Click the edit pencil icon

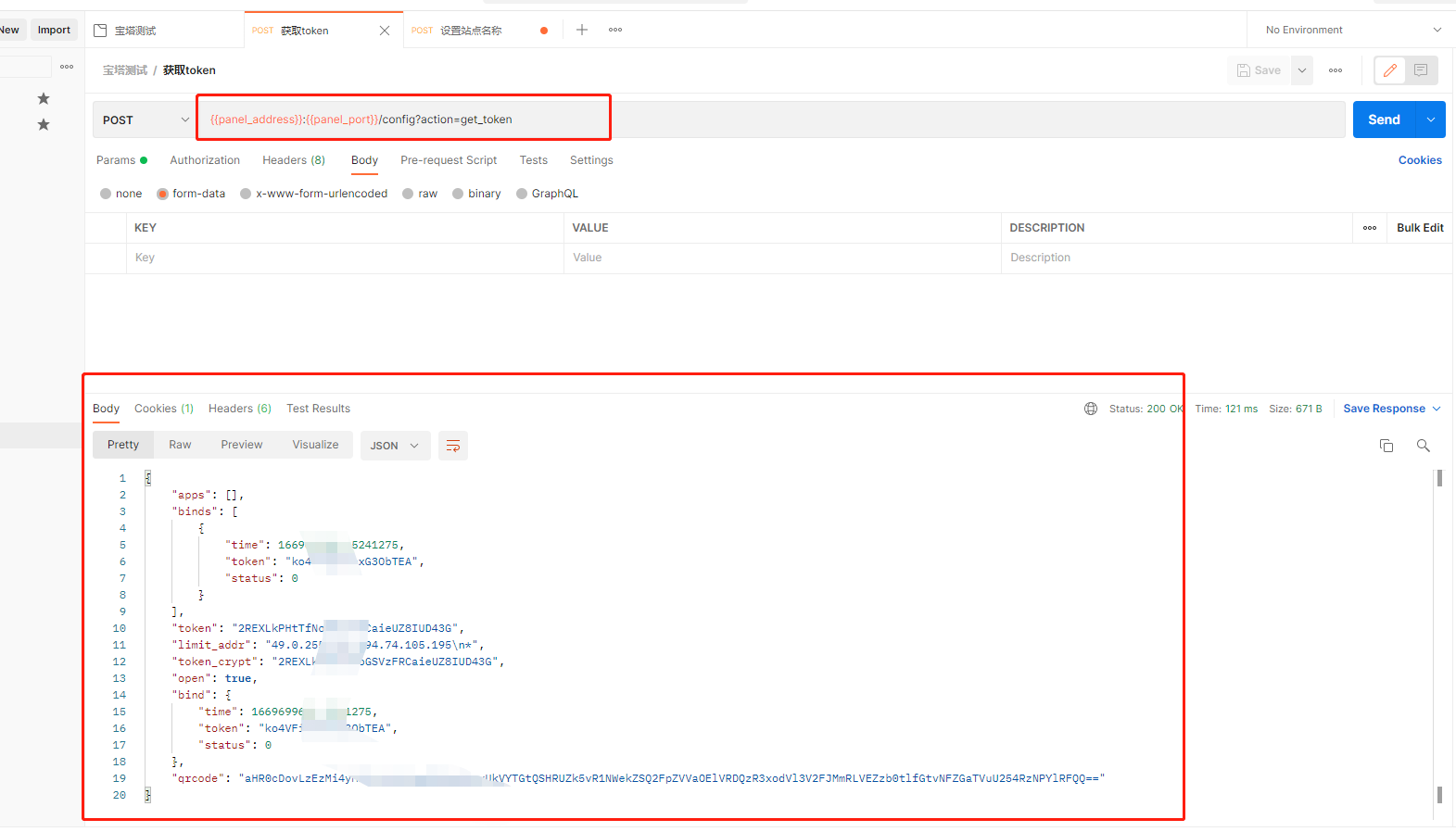coord(1389,70)
